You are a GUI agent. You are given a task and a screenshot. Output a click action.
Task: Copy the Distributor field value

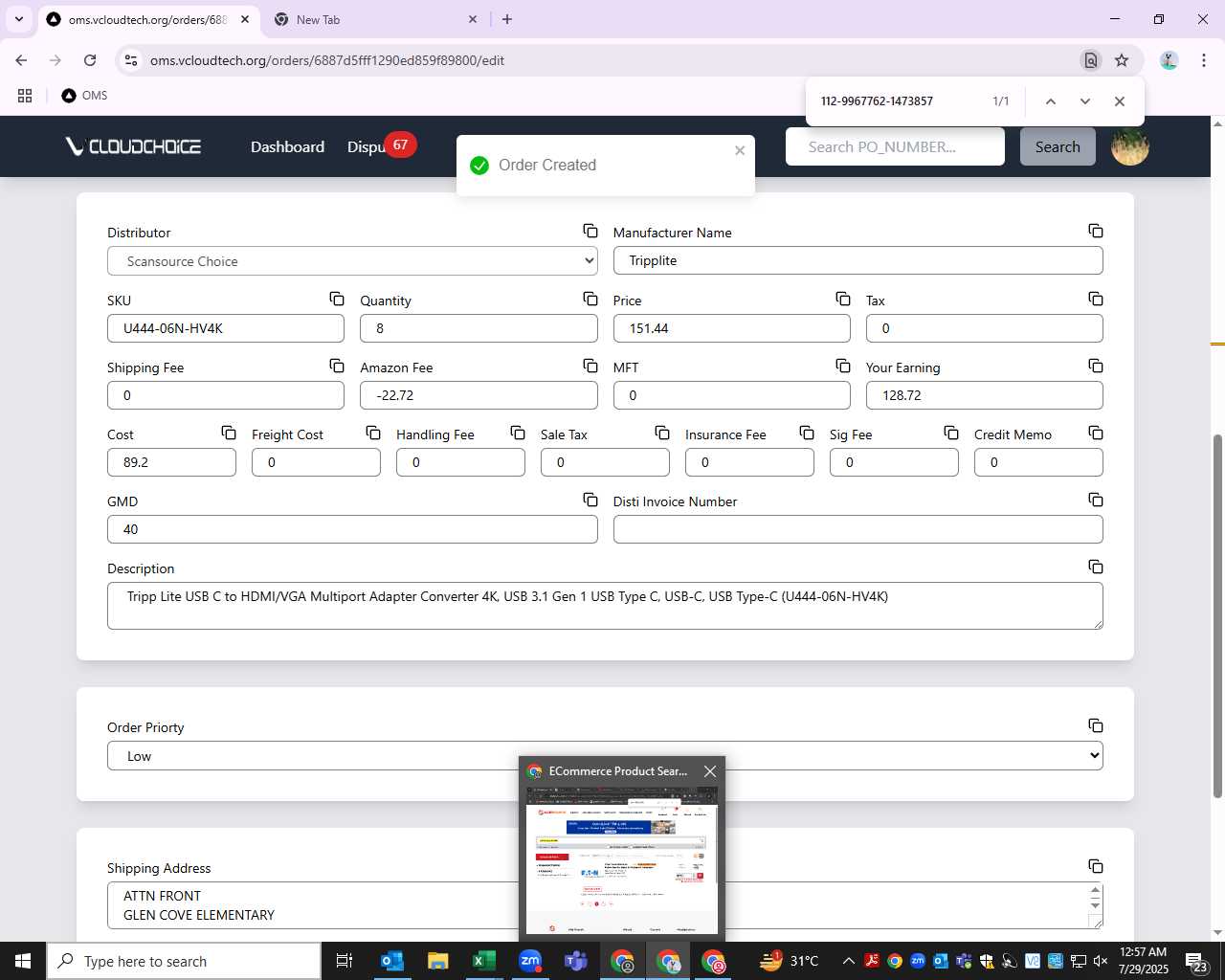click(x=590, y=232)
